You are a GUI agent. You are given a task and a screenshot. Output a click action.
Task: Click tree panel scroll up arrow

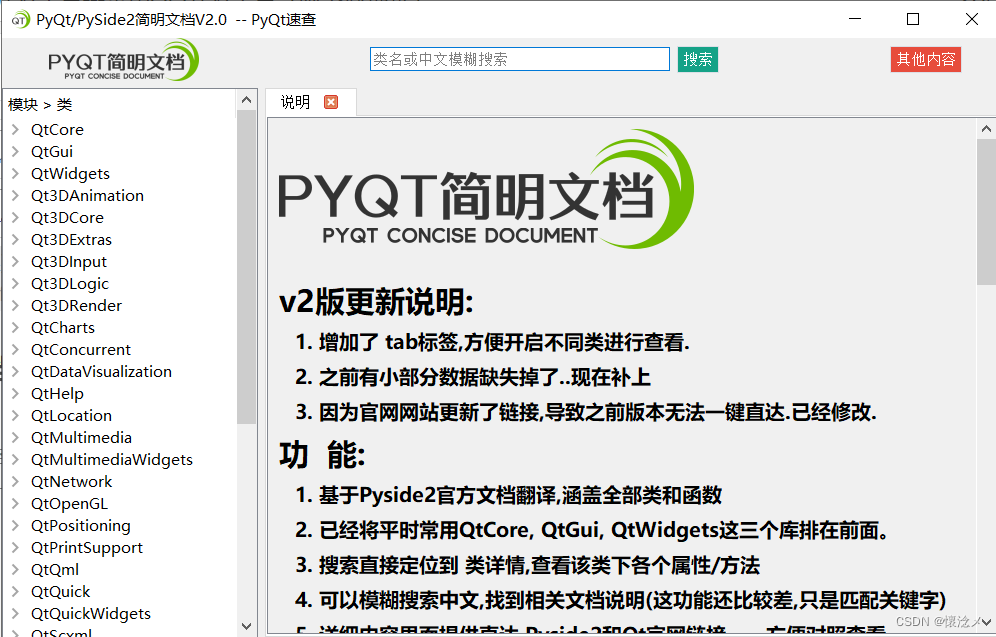(246, 100)
